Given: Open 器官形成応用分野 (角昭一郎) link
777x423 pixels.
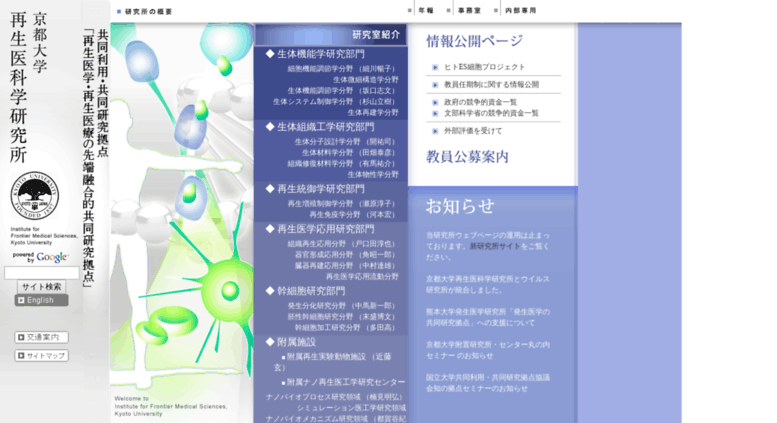Looking at the screenshot, I should (346, 255).
